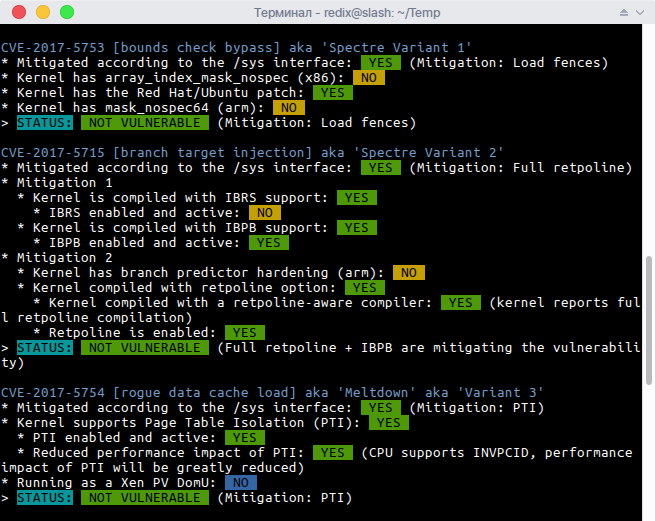The width and height of the screenshot is (655, 521).
Task: Click the eject-style arrow icon in title bar
Action: click(x=624, y=13)
